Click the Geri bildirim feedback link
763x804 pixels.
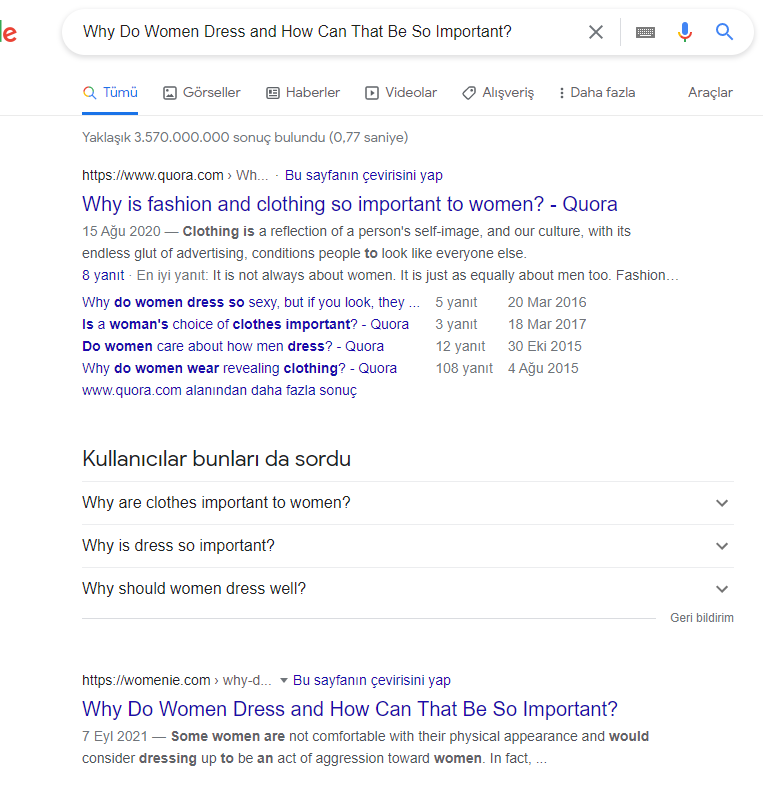click(x=701, y=618)
